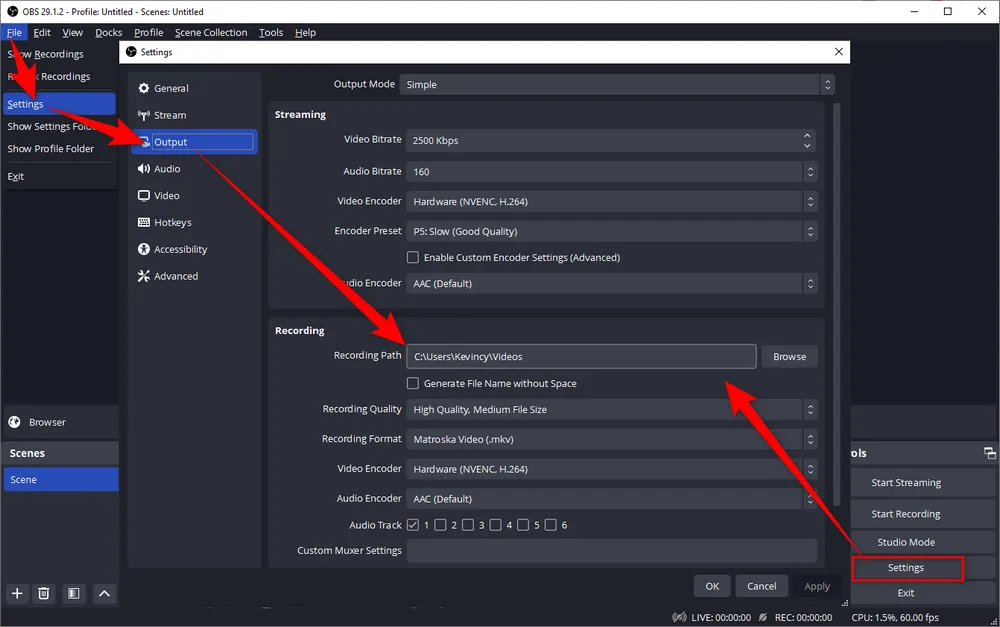Image resolution: width=1000 pixels, height=627 pixels.
Task: Click the General gear icon in sidebar
Action: point(144,89)
